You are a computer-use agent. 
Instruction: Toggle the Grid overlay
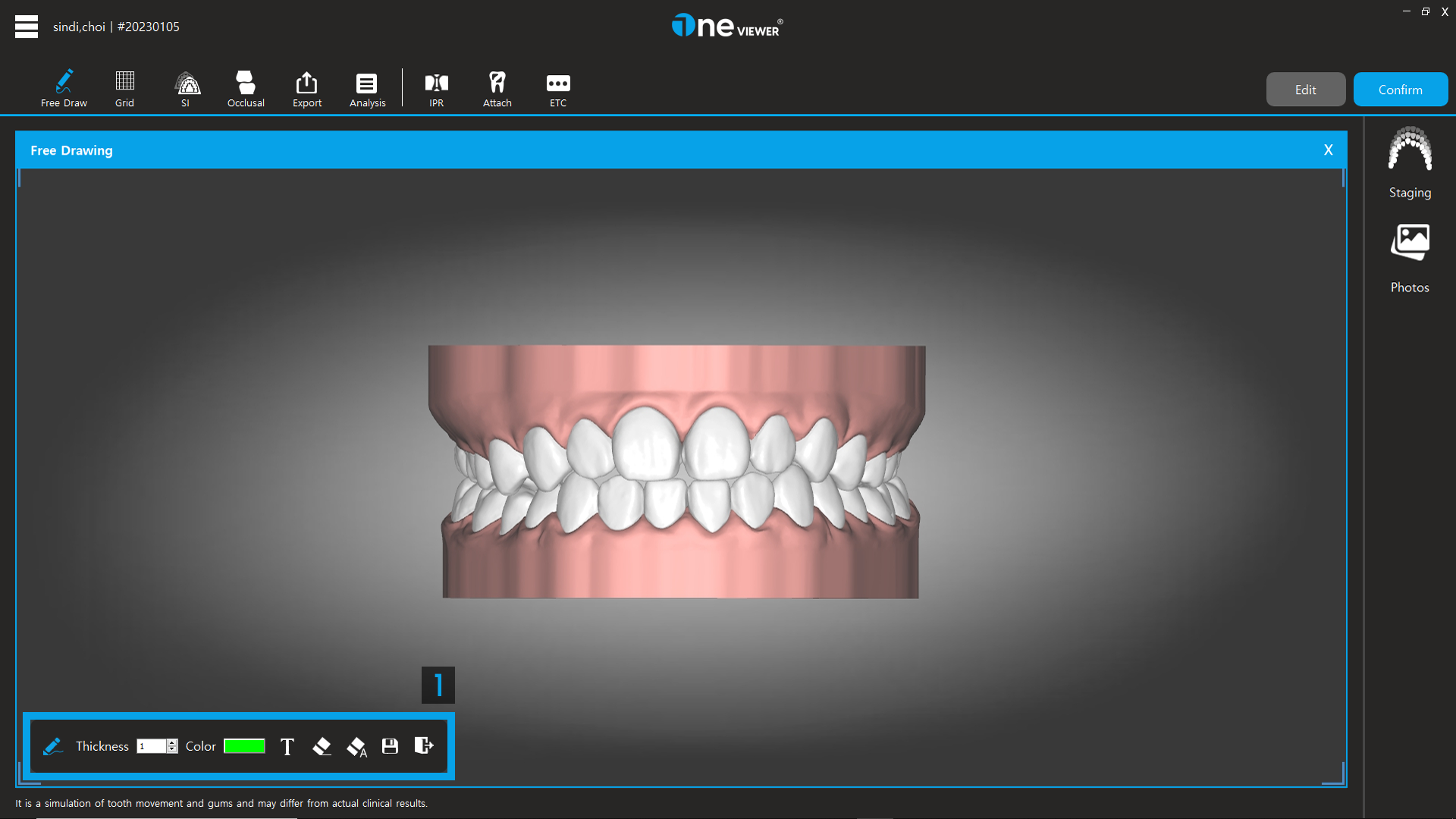pyautogui.click(x=124, y=87)
